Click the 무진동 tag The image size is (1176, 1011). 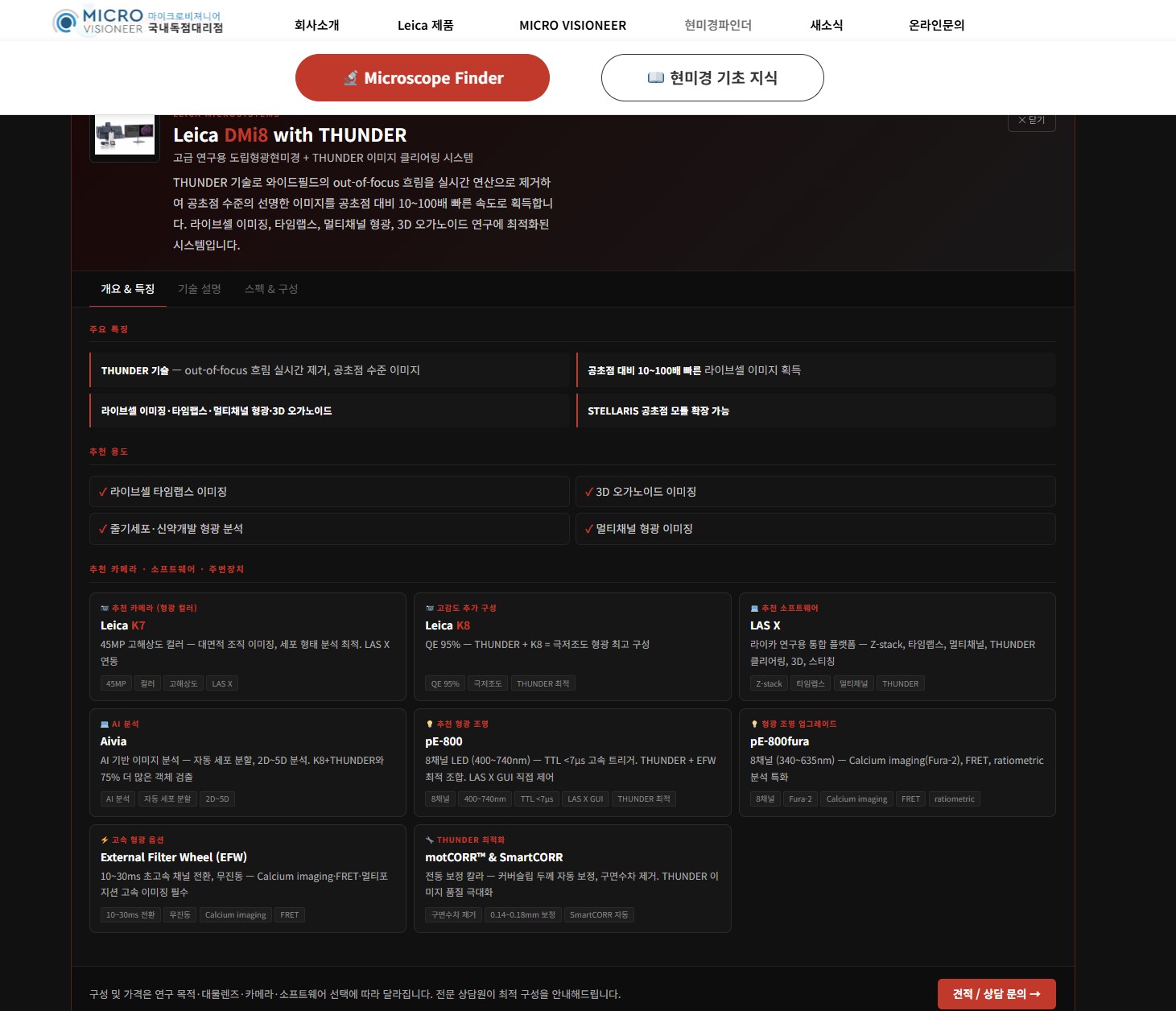coord(179,915)
